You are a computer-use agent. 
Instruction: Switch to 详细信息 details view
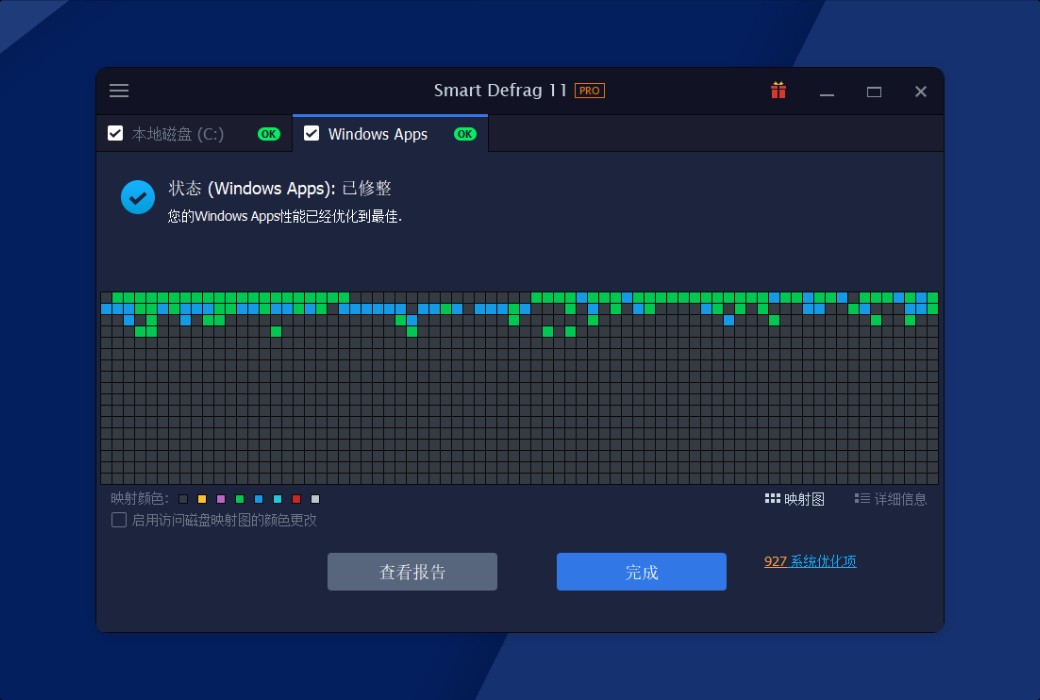891,499
